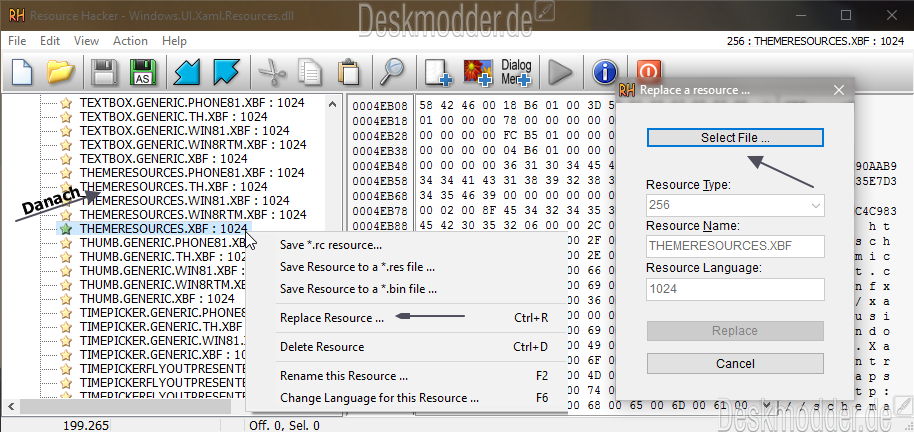This screenshot has height=432, width=914.
Task: Click green star icon beside THEMERESOURCES.XBF
Action: (66, 229)
